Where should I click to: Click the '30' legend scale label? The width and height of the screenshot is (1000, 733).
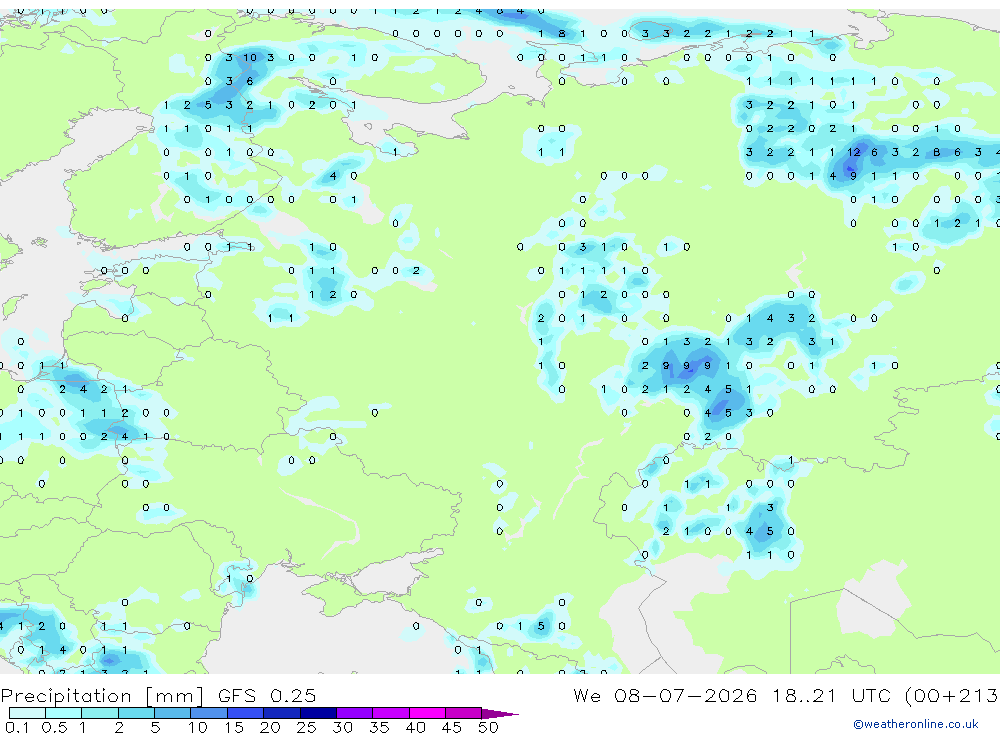click(x=342, y=727)
